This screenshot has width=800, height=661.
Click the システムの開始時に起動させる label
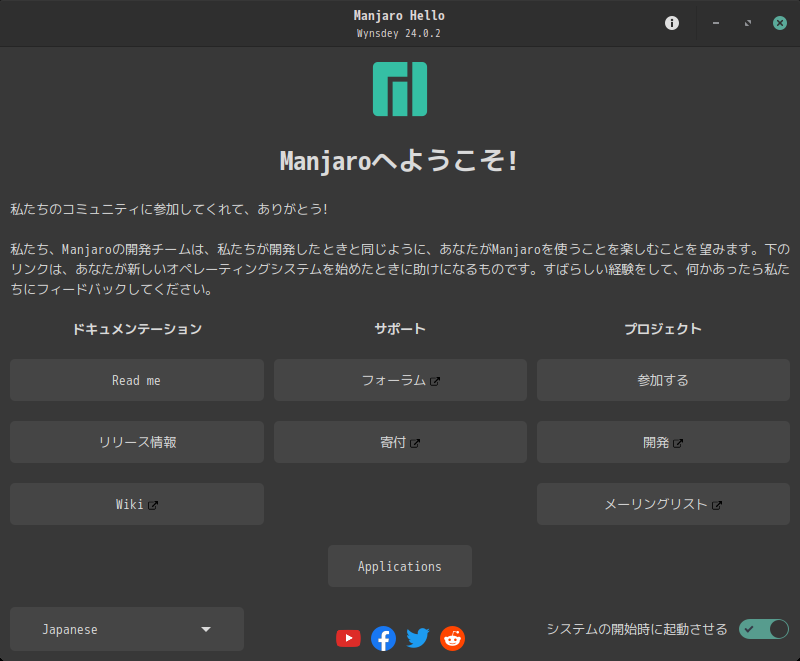tap(637, 629)
